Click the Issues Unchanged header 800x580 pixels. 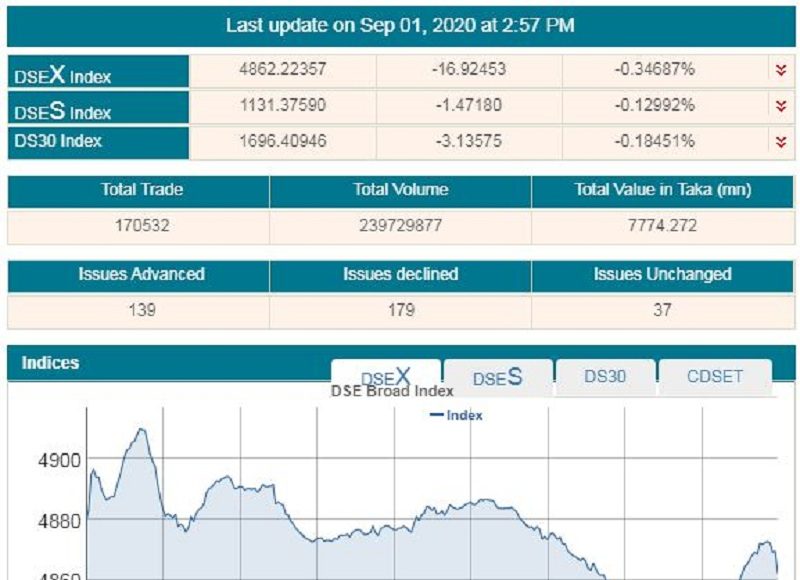(x=662, y=274)
